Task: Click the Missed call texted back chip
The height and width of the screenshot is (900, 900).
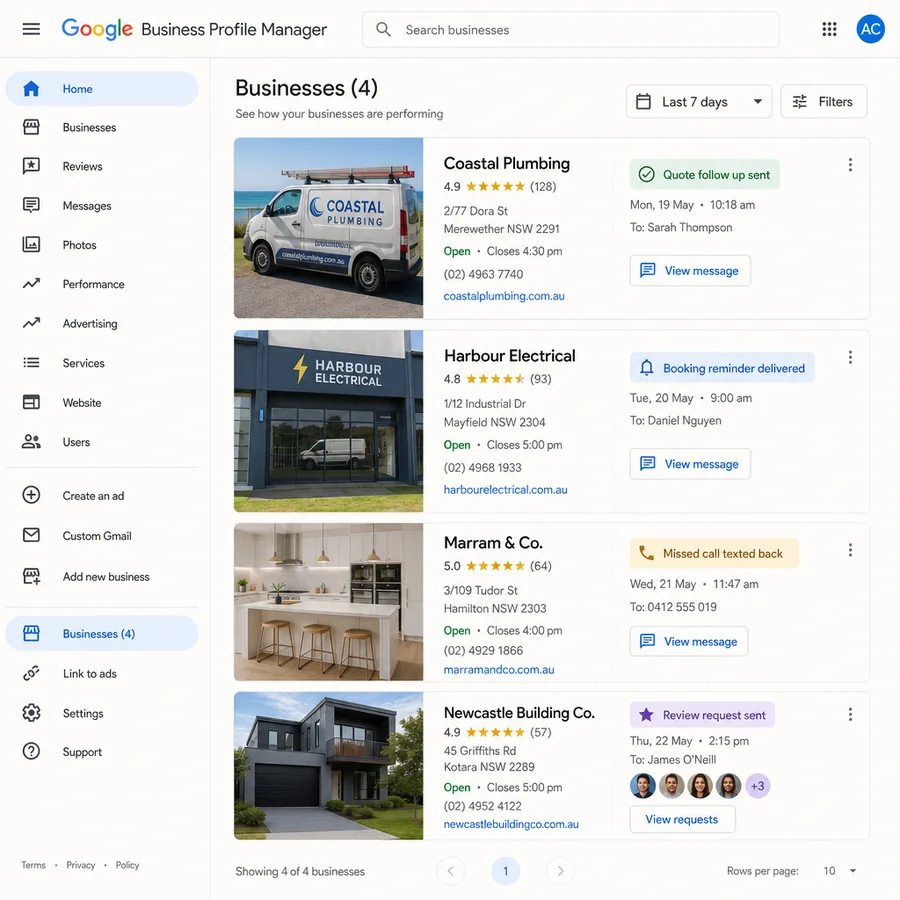Action: pyautogui.click(x=714, y=553)
